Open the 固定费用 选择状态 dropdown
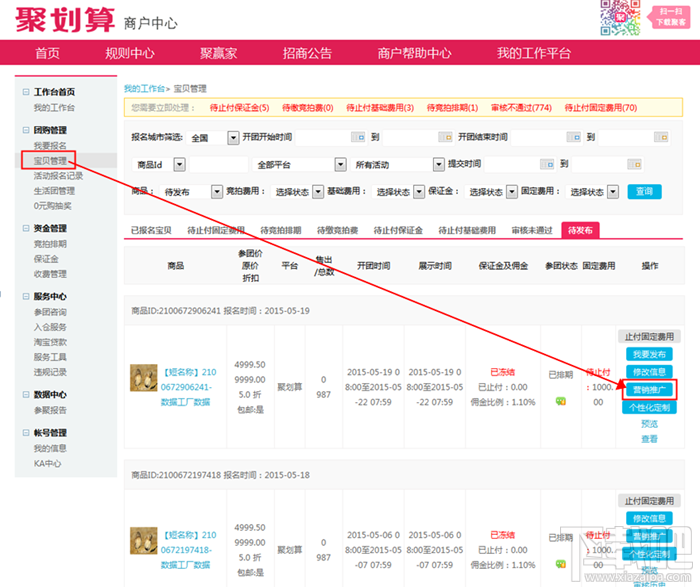This screenshot has width=700, height=587. coord(592,192)
